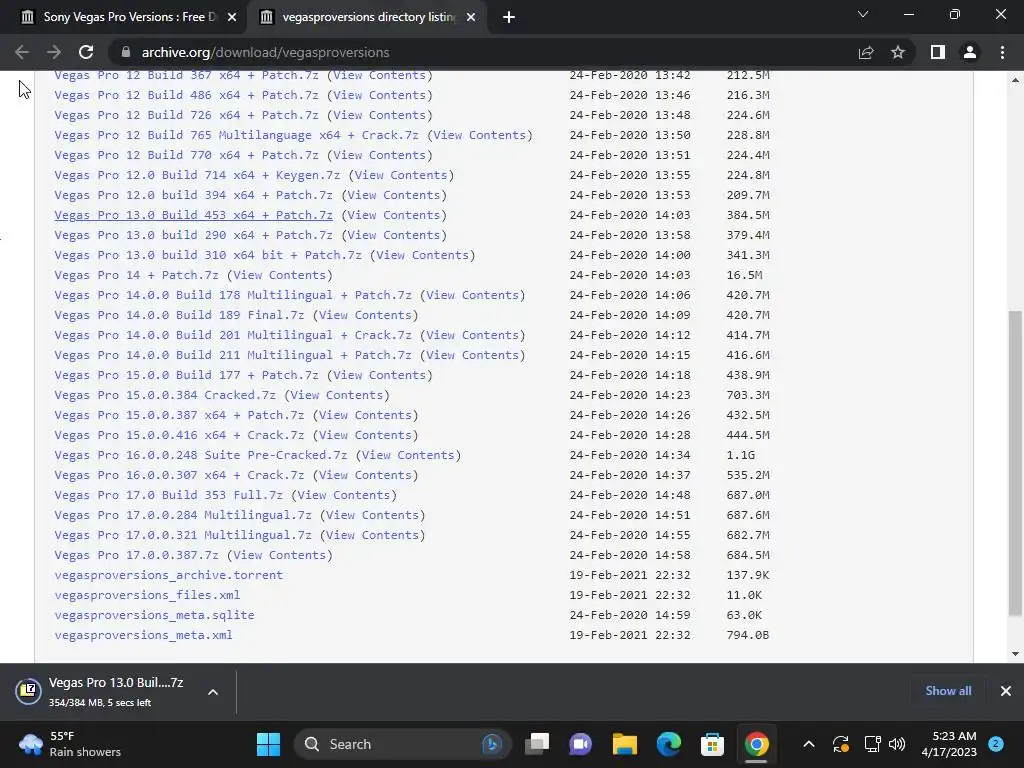Open vegasproversions_meta.xml link

[x=143, y=635]
